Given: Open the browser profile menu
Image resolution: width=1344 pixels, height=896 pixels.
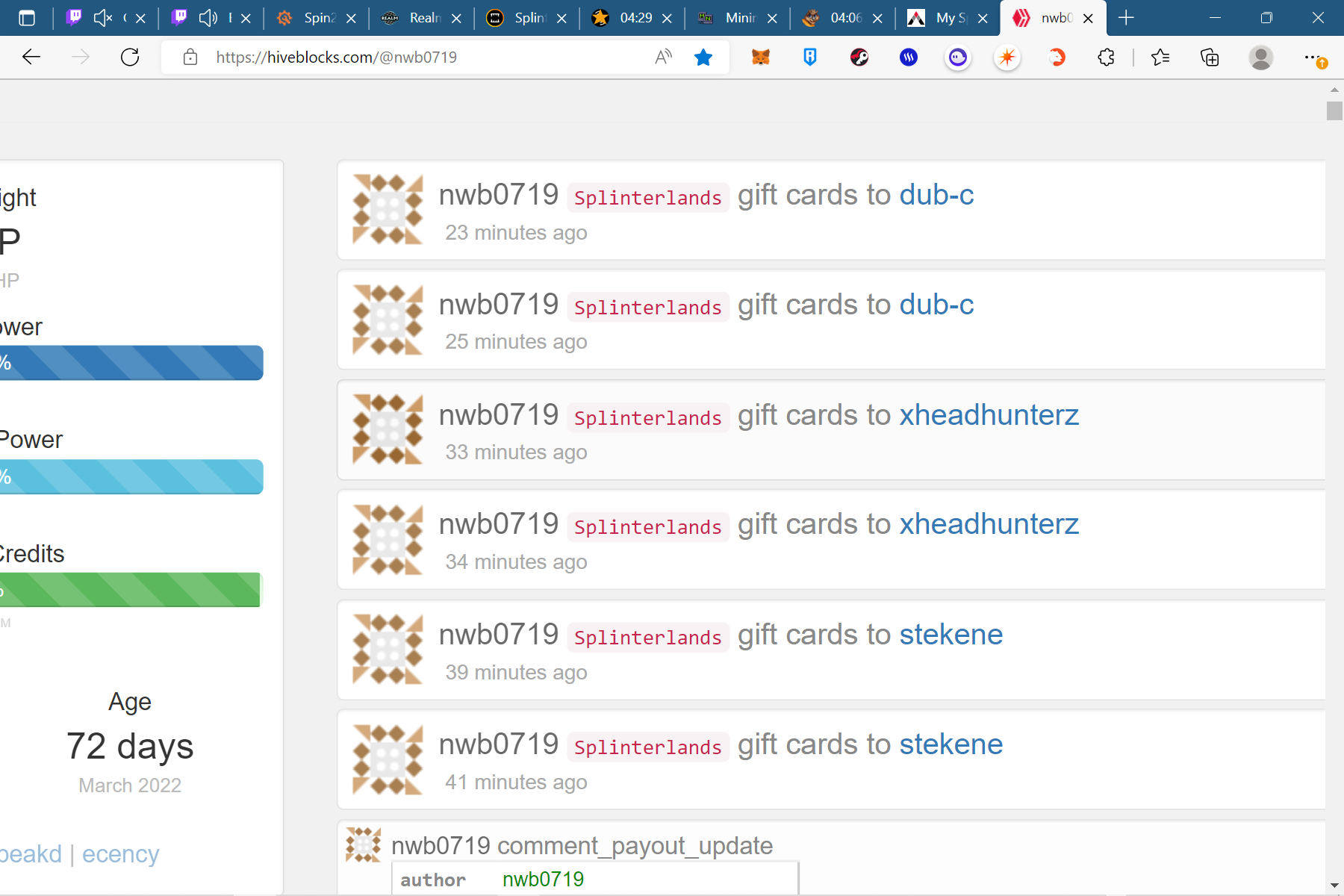Looking at the screenshot, I should point(1261,57).
